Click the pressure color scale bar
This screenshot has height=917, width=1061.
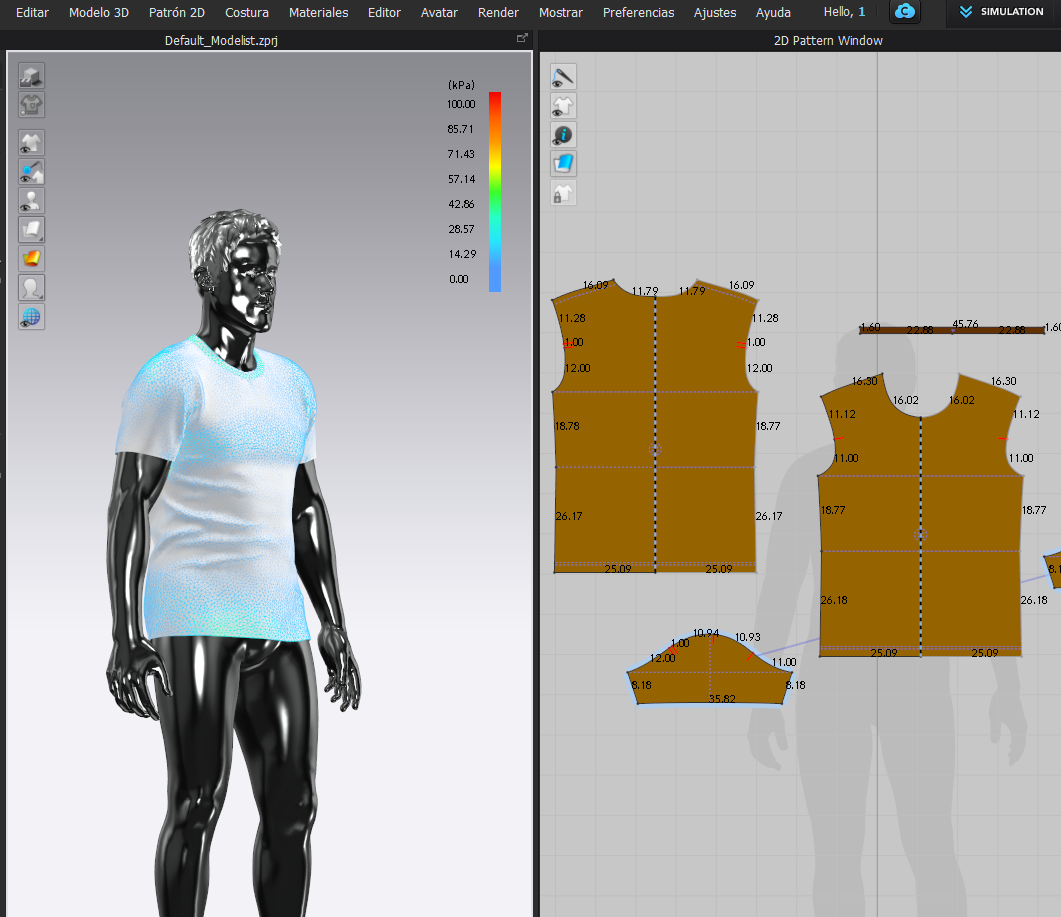coord(495,191)
